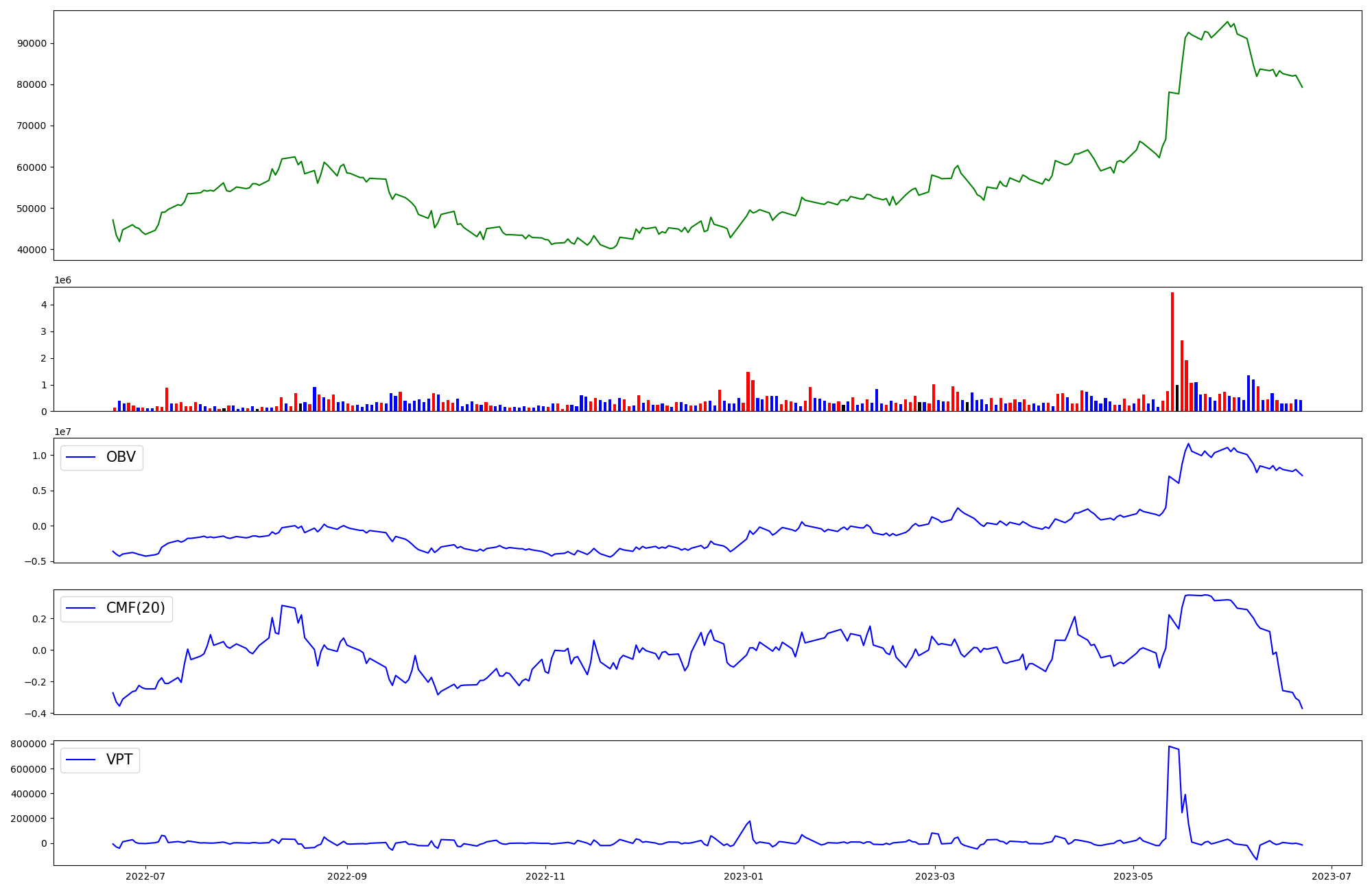Select the CMF(20) legend label text
This screenshot has width=1372, height=892.
point(135,609)
